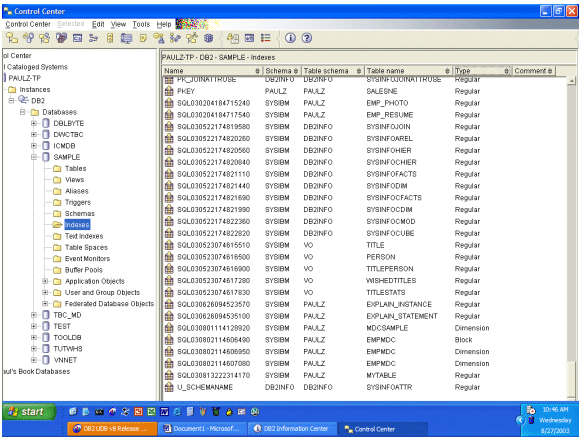
Task: Click the Block type cell
Action: click(x=464, y=340)
